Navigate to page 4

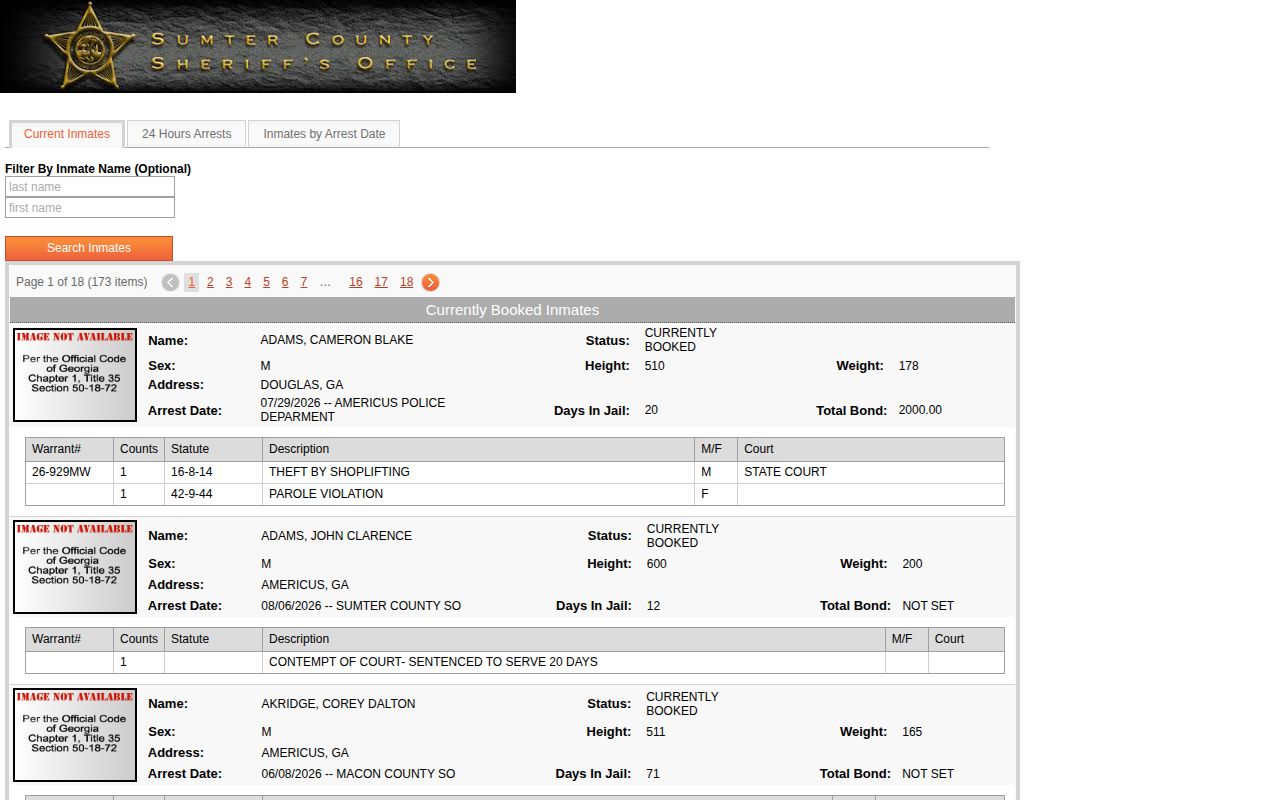[248, 282]
